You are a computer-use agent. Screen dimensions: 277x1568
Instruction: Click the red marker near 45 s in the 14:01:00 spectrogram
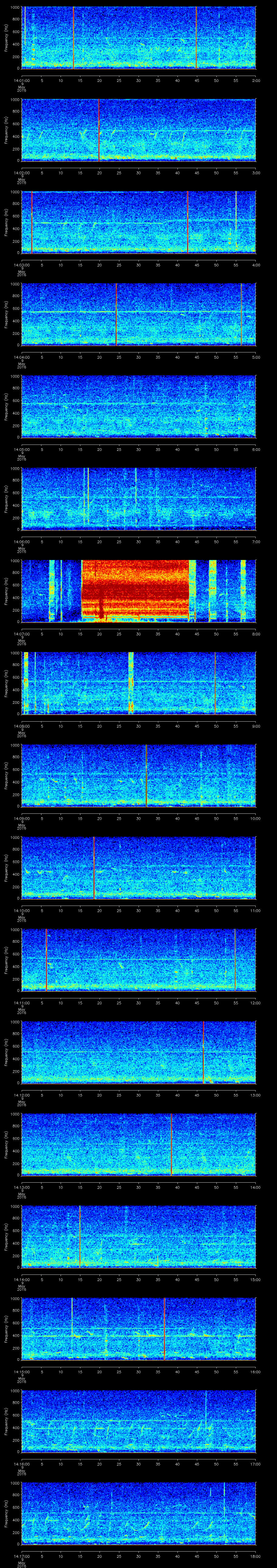pyautogui.click(x=197, y=38)
